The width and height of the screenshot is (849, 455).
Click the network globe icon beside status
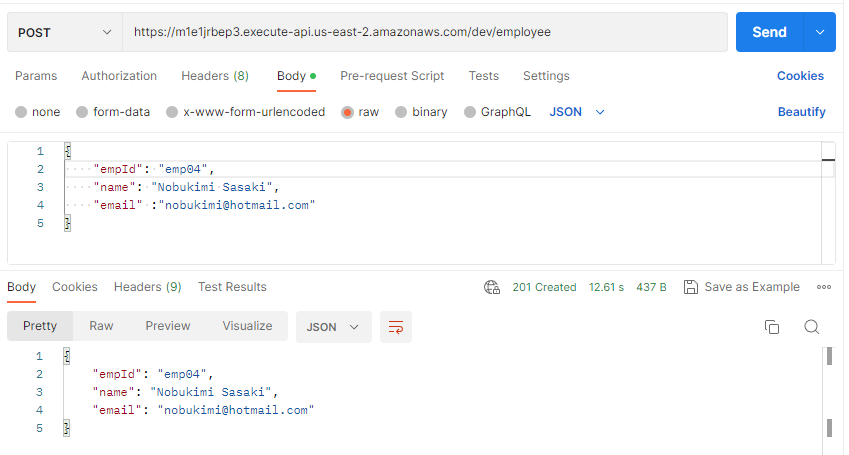click(492, 287)
